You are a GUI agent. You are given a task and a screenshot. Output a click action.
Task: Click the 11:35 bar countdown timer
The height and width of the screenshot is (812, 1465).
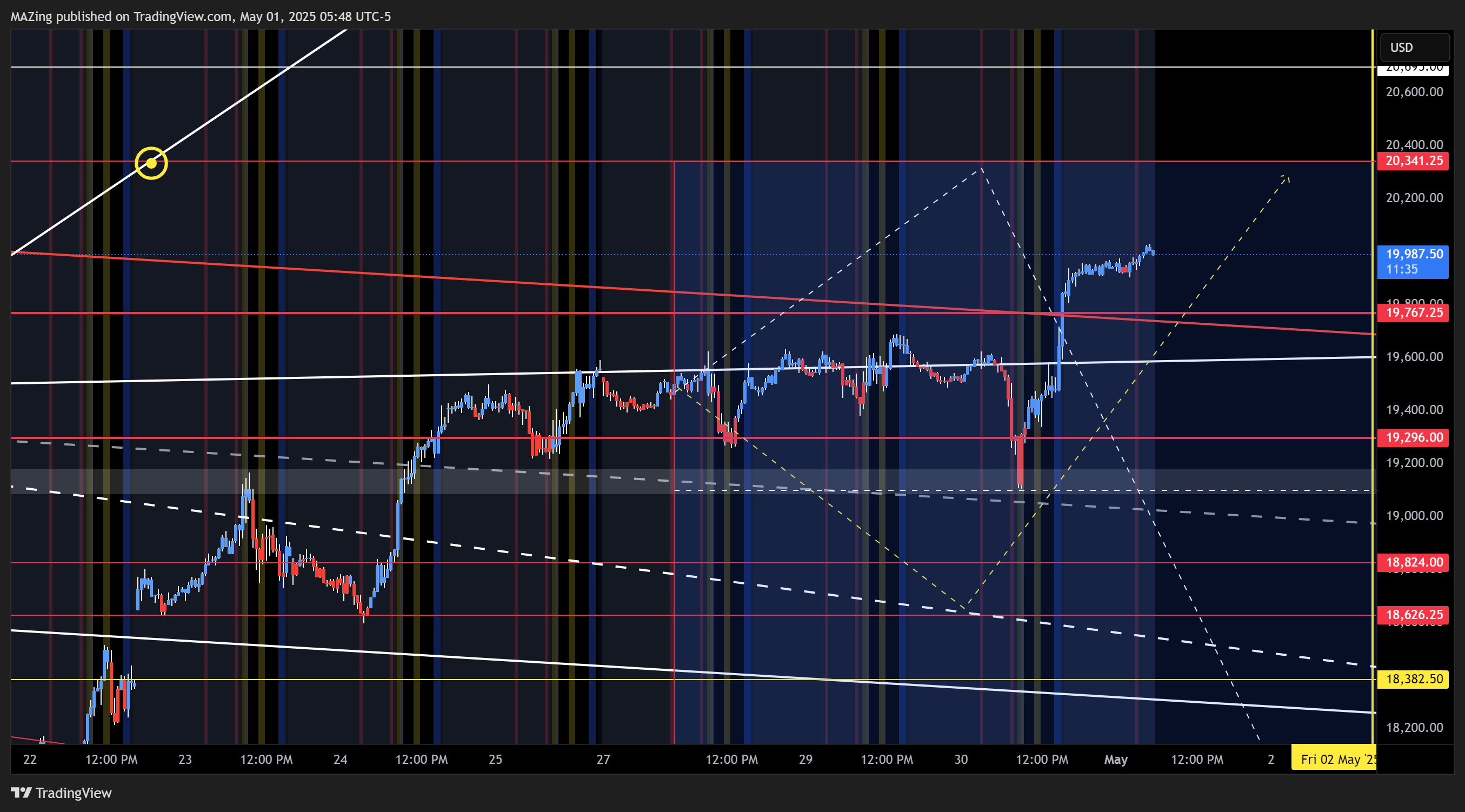click(x=1402, y=270)
